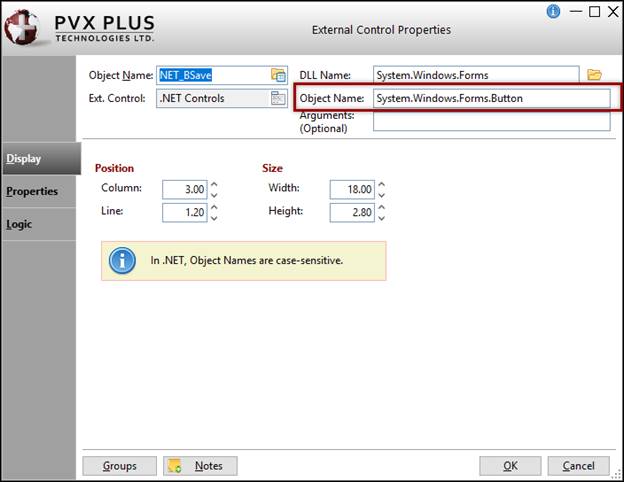Open the Ext. Control selection icon

pyautogui.click(x=278, y=98)
